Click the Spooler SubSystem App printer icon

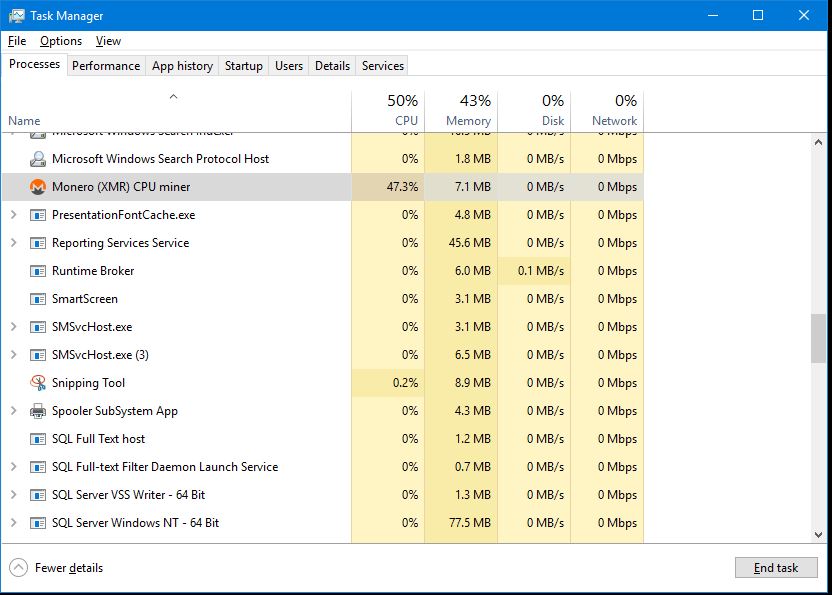(38, 411)
